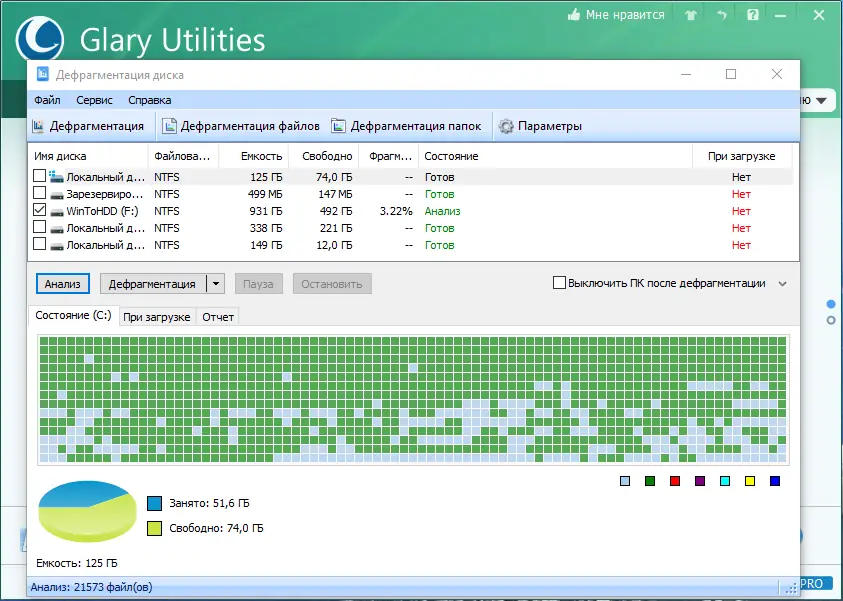Click the resize grip in the status bar
Screen dimensions: 843x601
[x=791, y=588]
